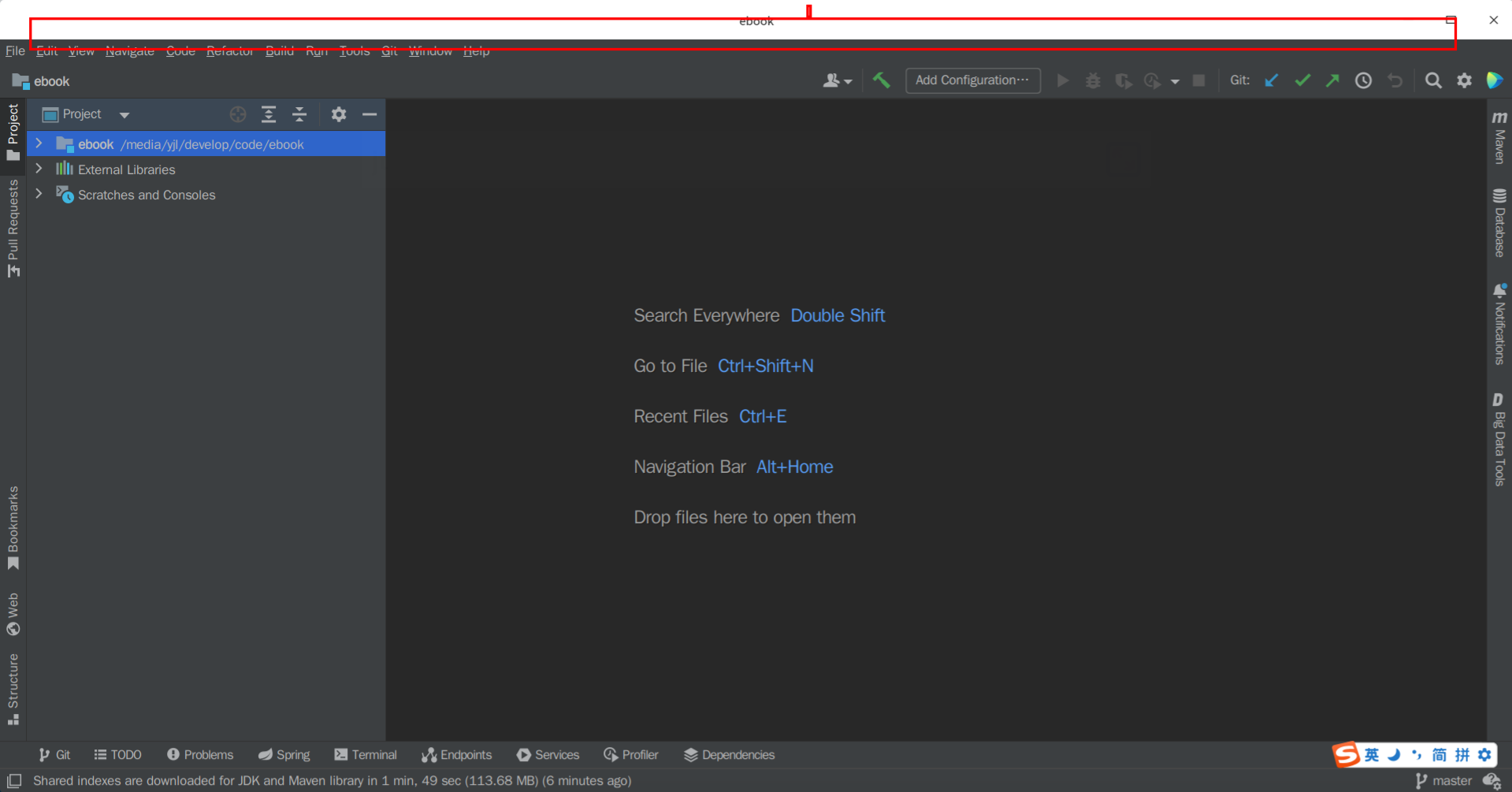Open Search Everywhere magnifier icon
Screen dimensions: 1512x792
point(1433,80)
